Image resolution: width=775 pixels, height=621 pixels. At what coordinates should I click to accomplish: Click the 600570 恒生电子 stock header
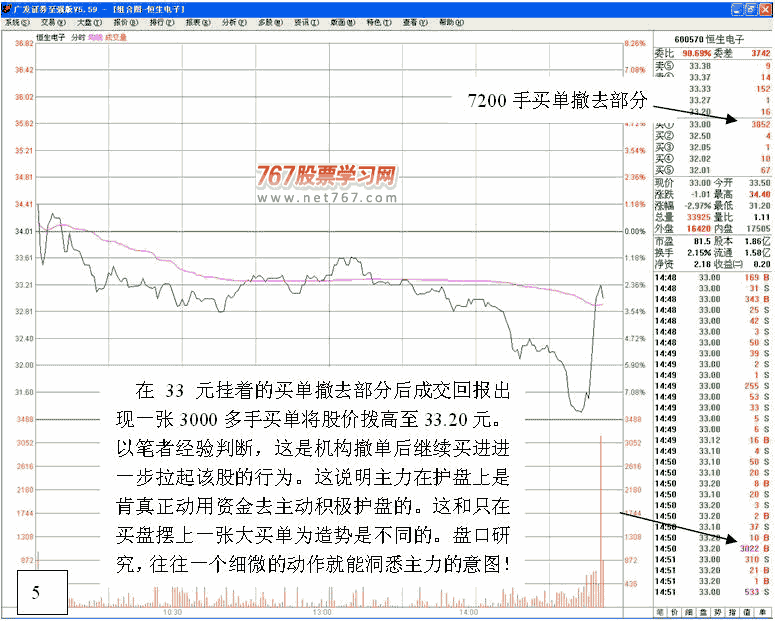pyautogui.click(x=709, y=40)
